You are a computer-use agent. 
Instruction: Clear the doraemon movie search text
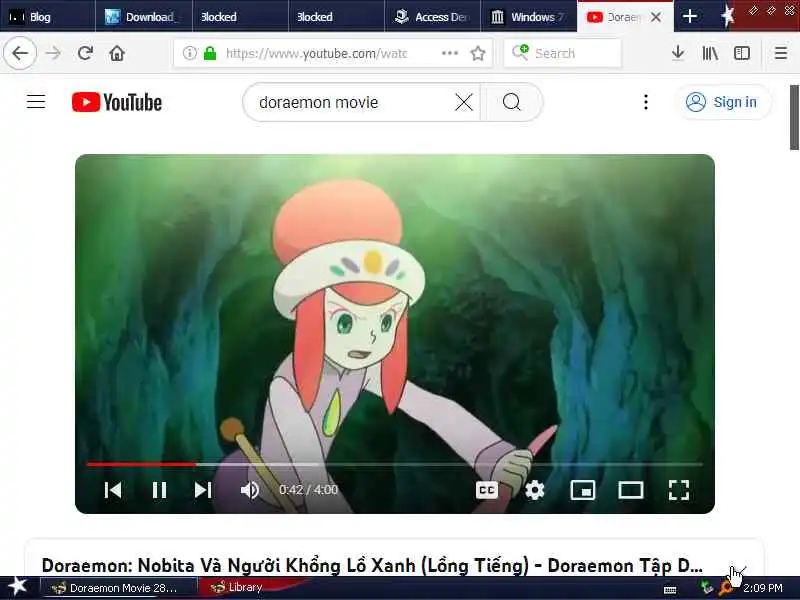pyautogui.click(x=463, y=102)
